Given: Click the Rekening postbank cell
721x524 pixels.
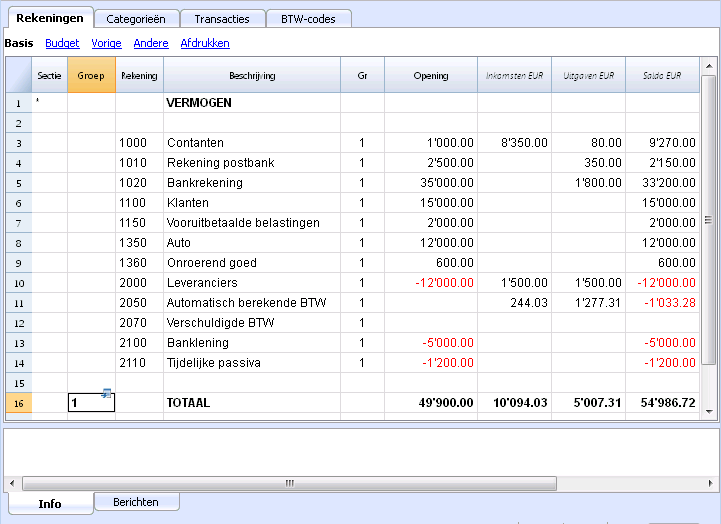Looking at the screenshot, I should point(252,163).
